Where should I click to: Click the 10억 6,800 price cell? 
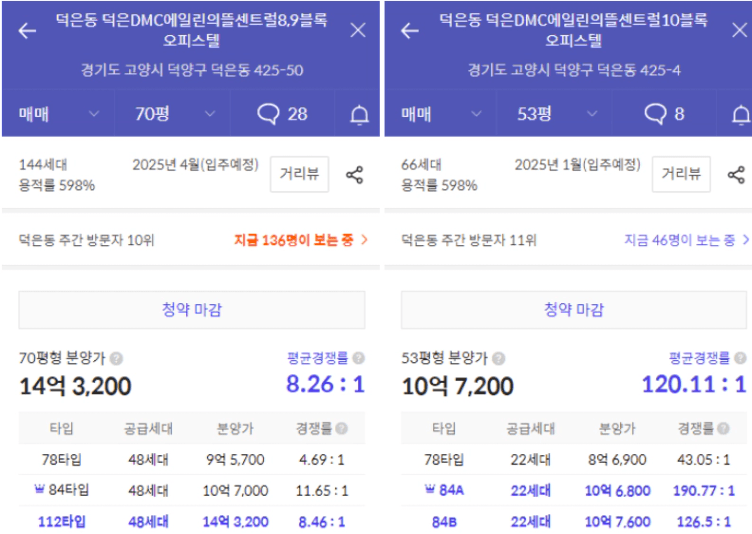(x=617, y=490)
